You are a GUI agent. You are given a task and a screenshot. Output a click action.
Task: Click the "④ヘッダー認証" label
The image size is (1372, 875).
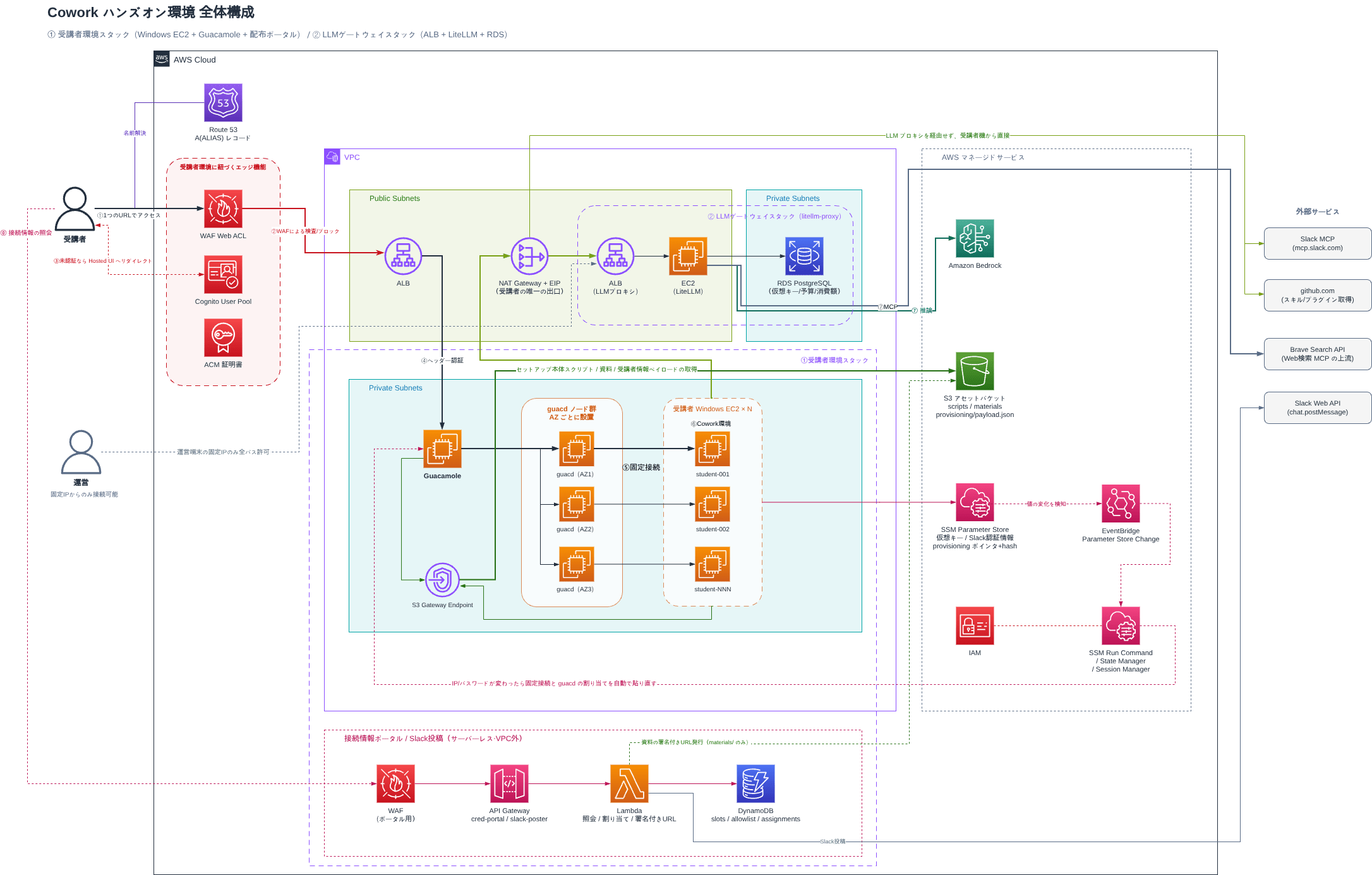point(442,361)
